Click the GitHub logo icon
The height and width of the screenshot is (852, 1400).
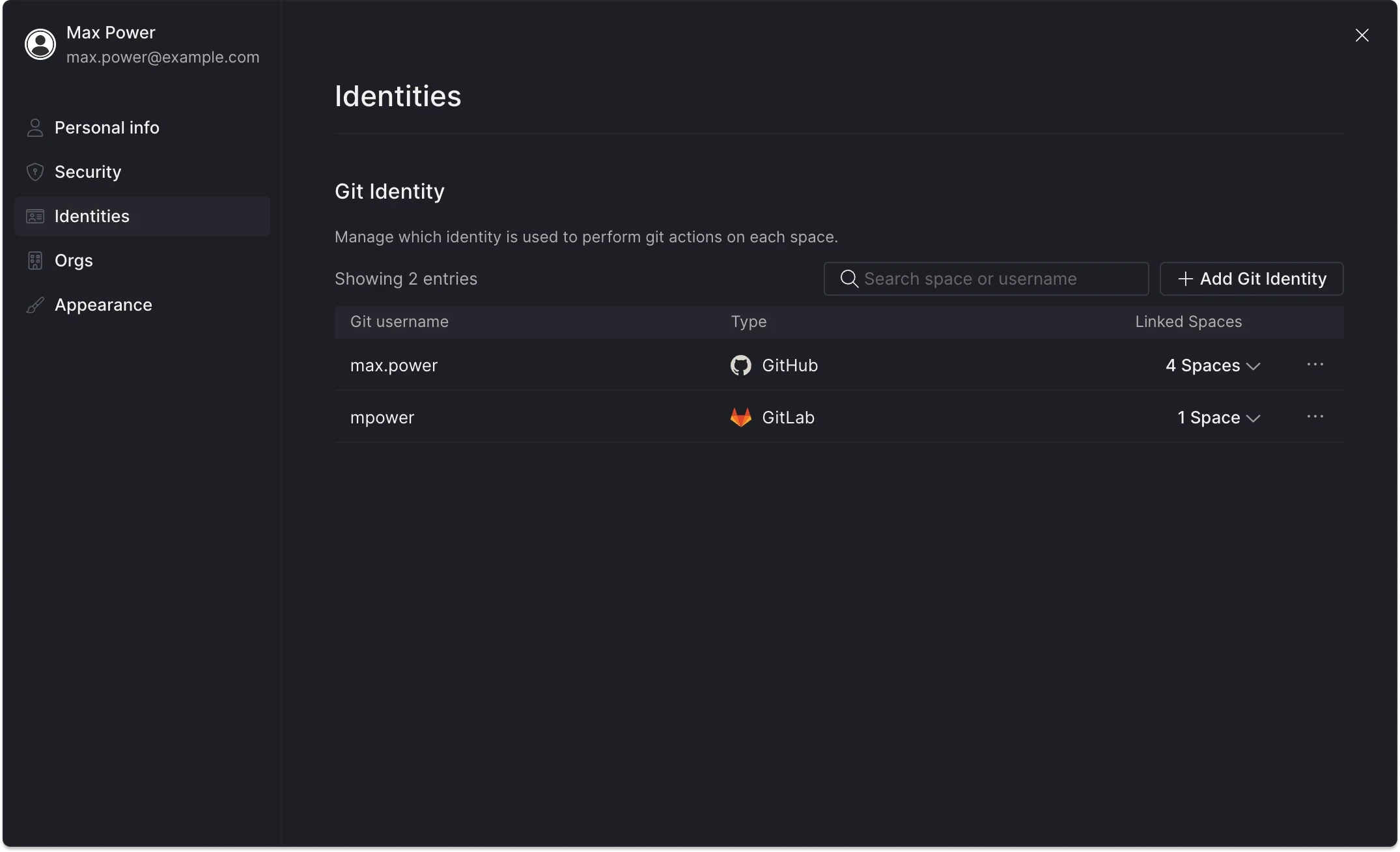(x=741, y=365)
